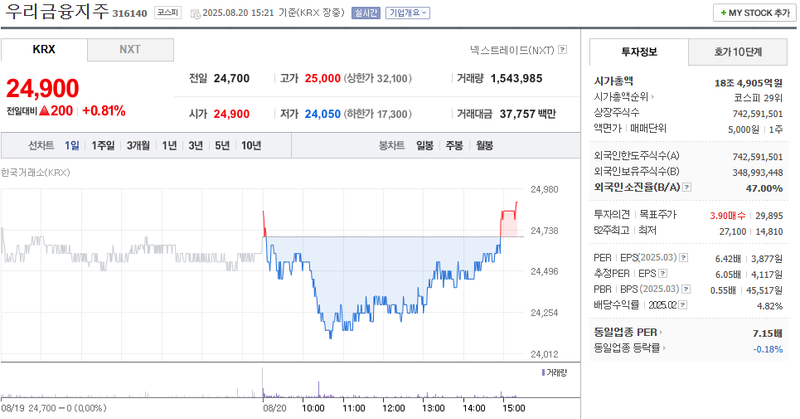The height and width of the screenshot is (419, 800).
Task: Show the 일봉 candlestick chart
Action: (425, 145)
